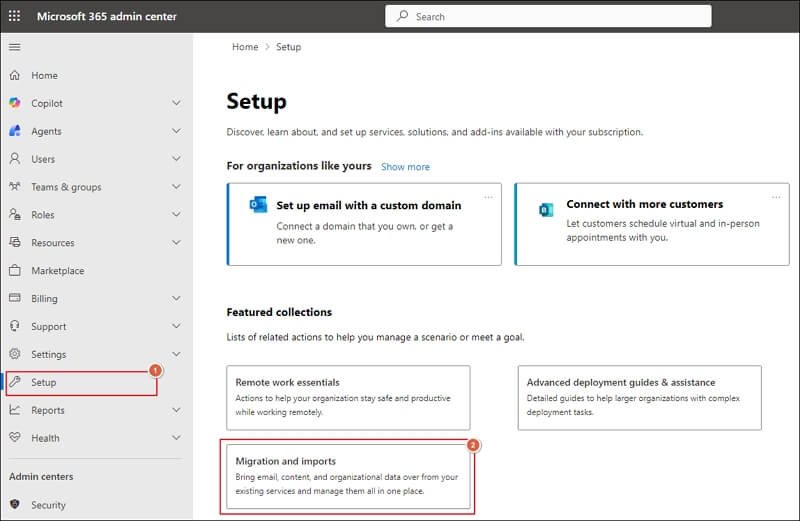Click the Users person icon

click(x=15, y=159)
